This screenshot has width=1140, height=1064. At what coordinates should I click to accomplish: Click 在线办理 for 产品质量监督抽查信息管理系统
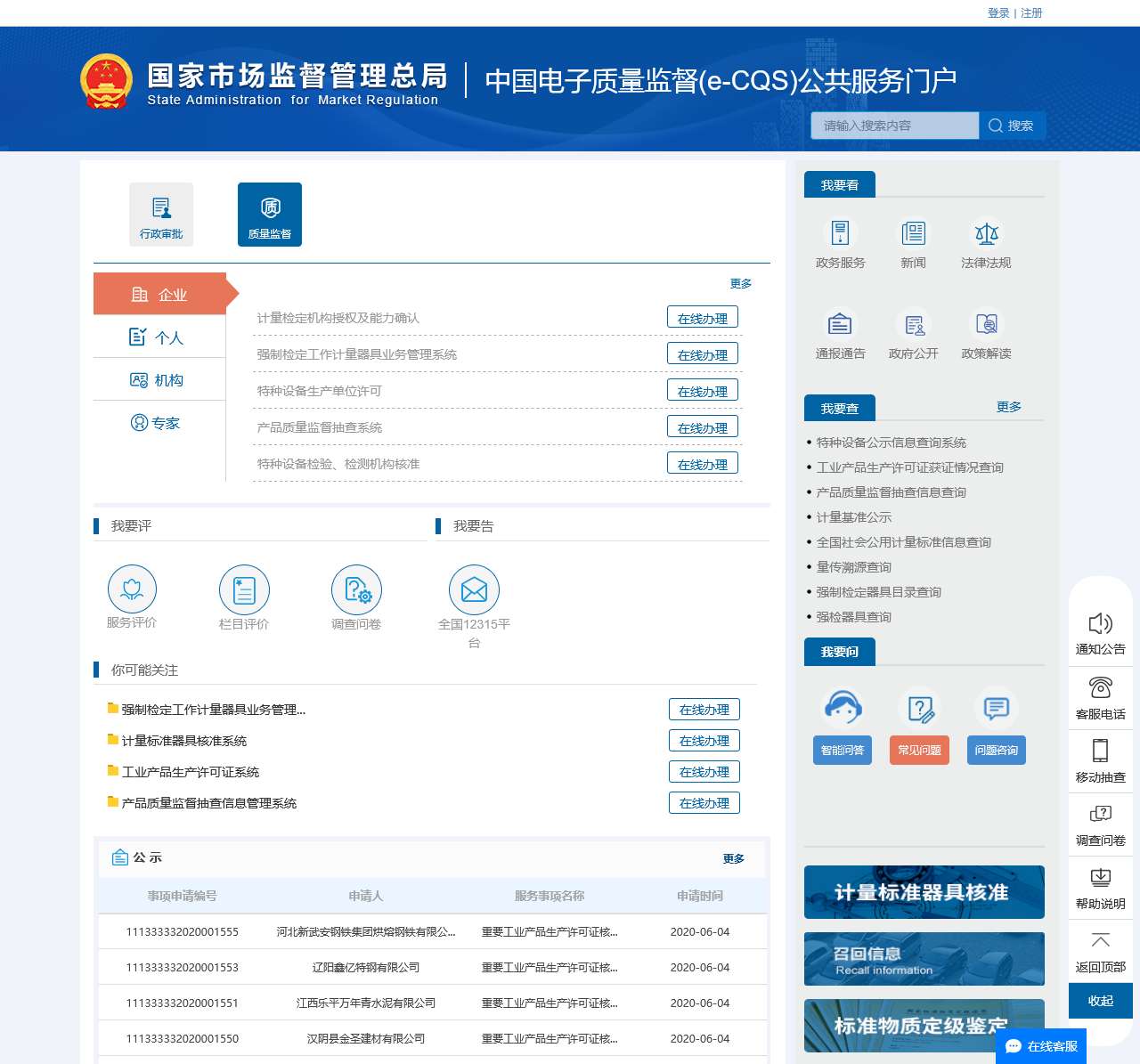pos(704,803)
